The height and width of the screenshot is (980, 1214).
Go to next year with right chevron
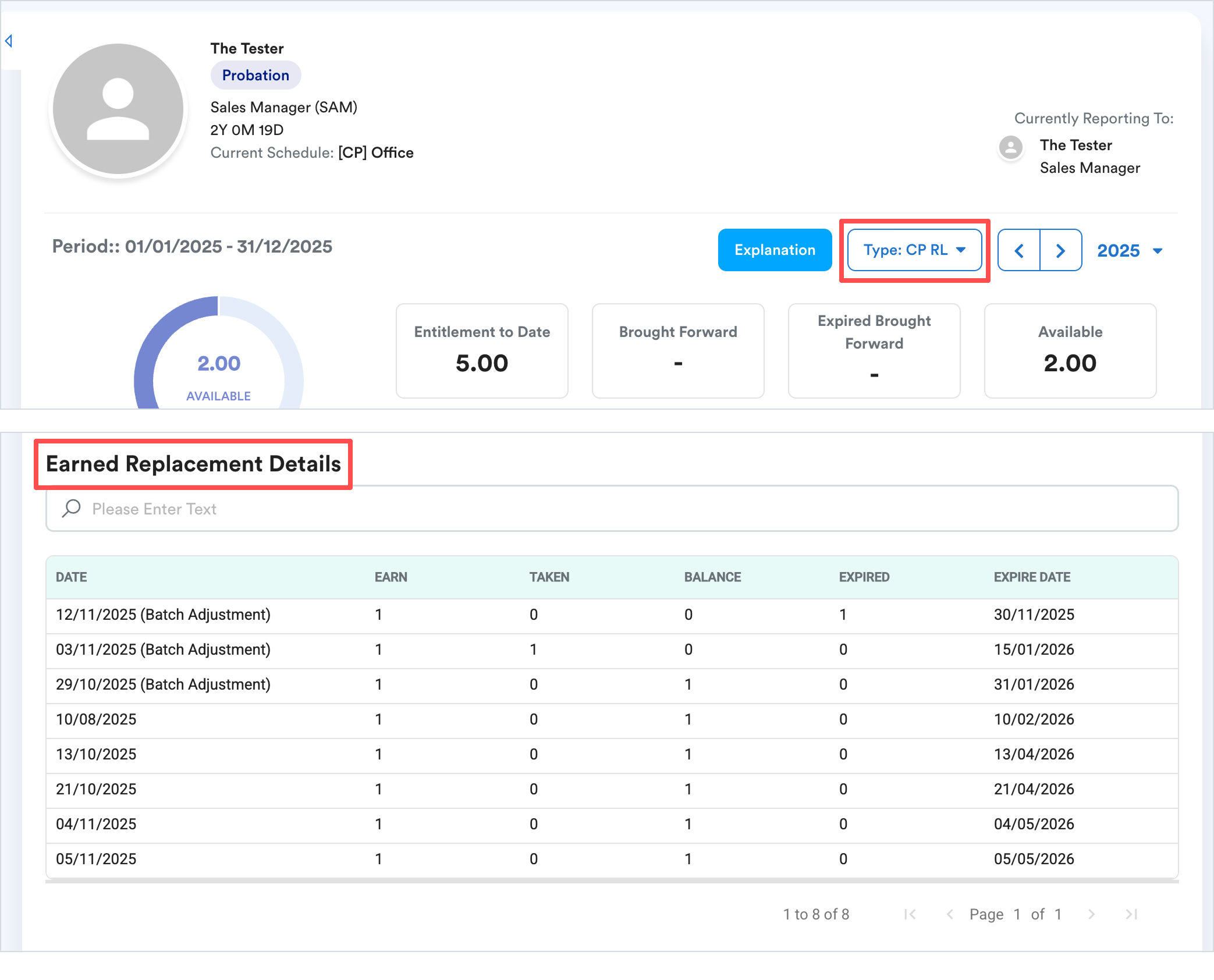point(1060,250)
